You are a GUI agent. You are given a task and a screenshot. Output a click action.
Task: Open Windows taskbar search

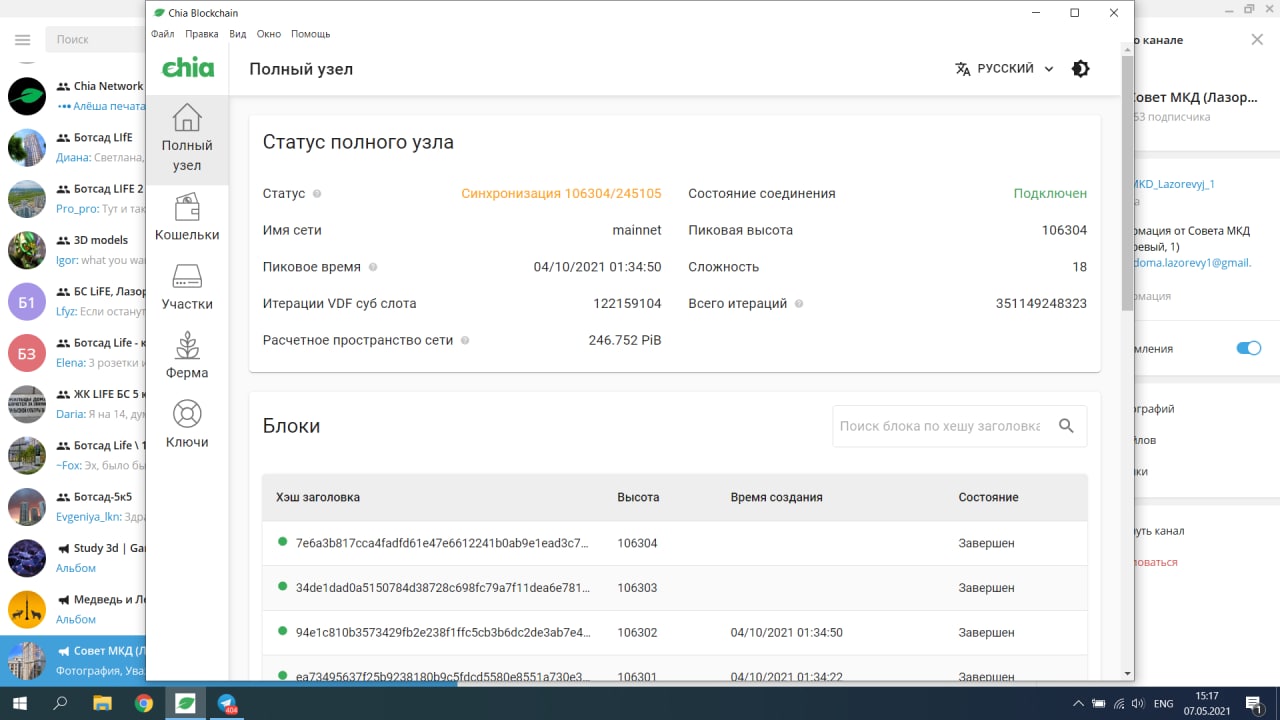(x=60, y=703)
